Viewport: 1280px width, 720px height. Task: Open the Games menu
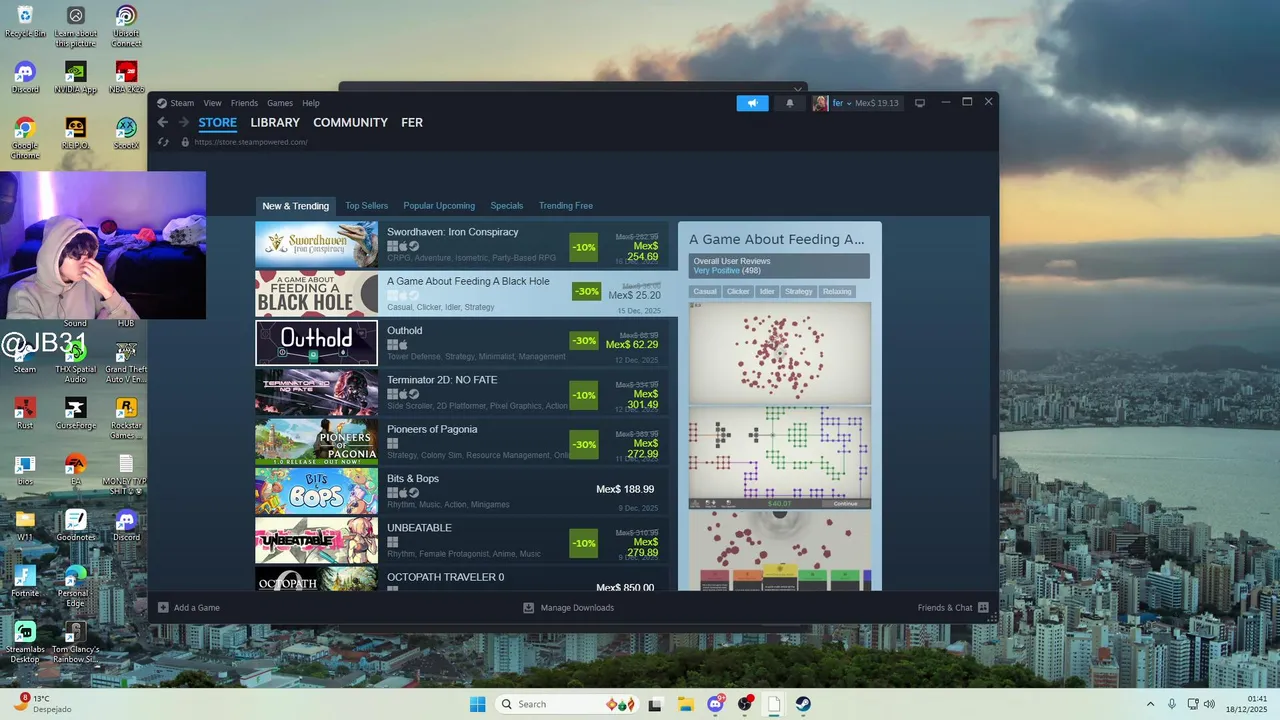280,103
